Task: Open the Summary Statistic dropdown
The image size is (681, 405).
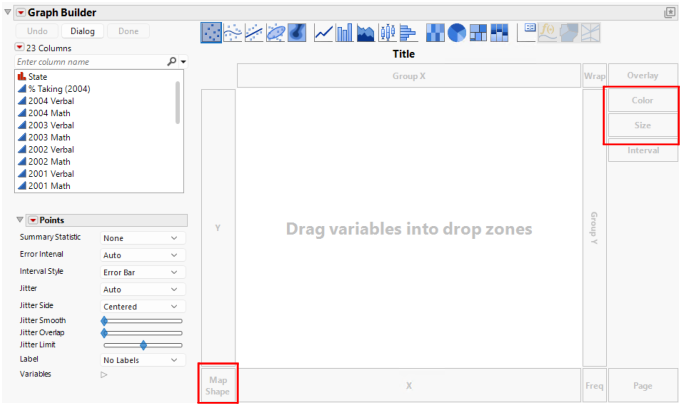Action: [x=142, y=238]
